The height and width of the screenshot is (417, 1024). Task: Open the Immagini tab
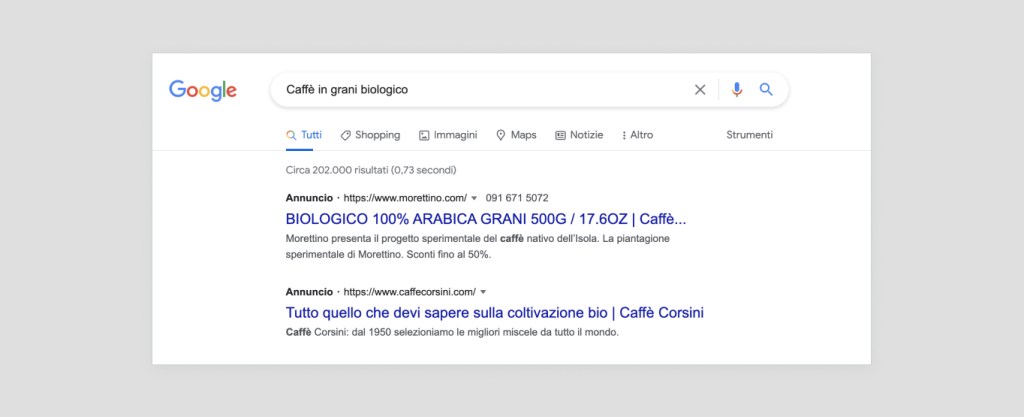click(x=448, y=135)
